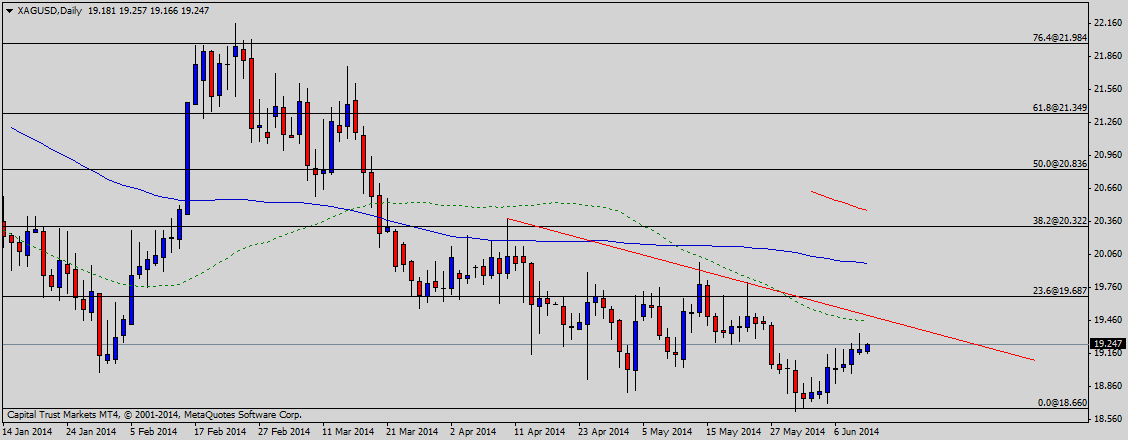Click the small triangle marker beside XAGUSD title

tap(7, 10)
